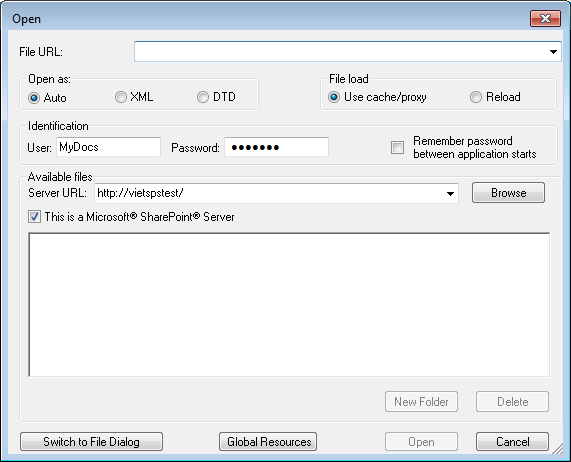Click the Password field
Image resolution: width=571 pixels, height=462 pixels.
[x=276, y=147]
